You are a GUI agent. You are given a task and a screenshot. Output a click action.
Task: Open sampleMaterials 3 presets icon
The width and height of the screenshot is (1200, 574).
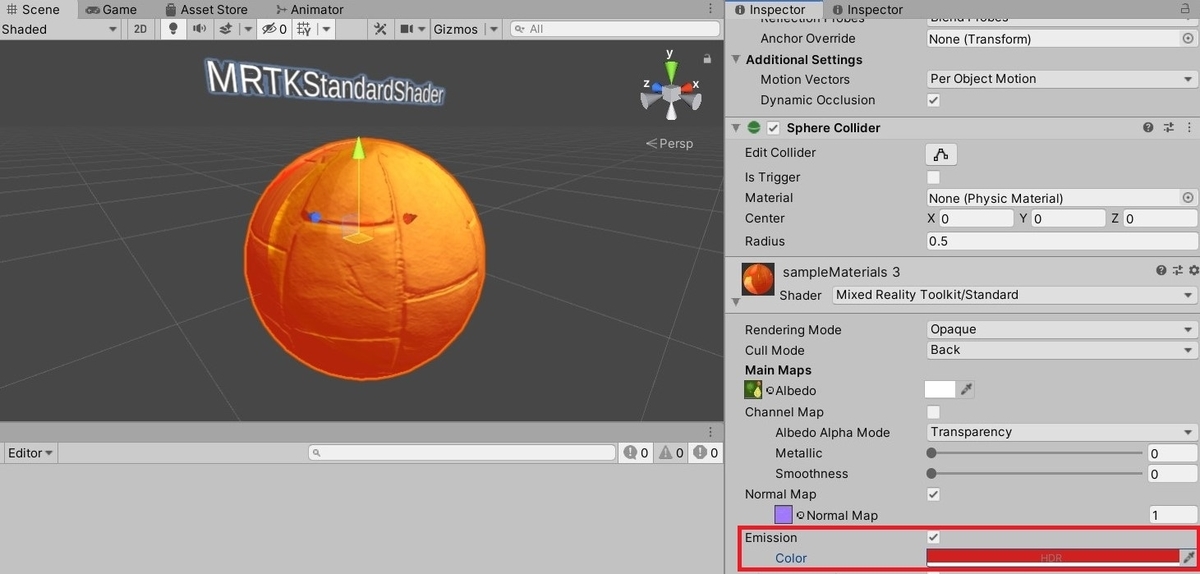point(1177,270)
